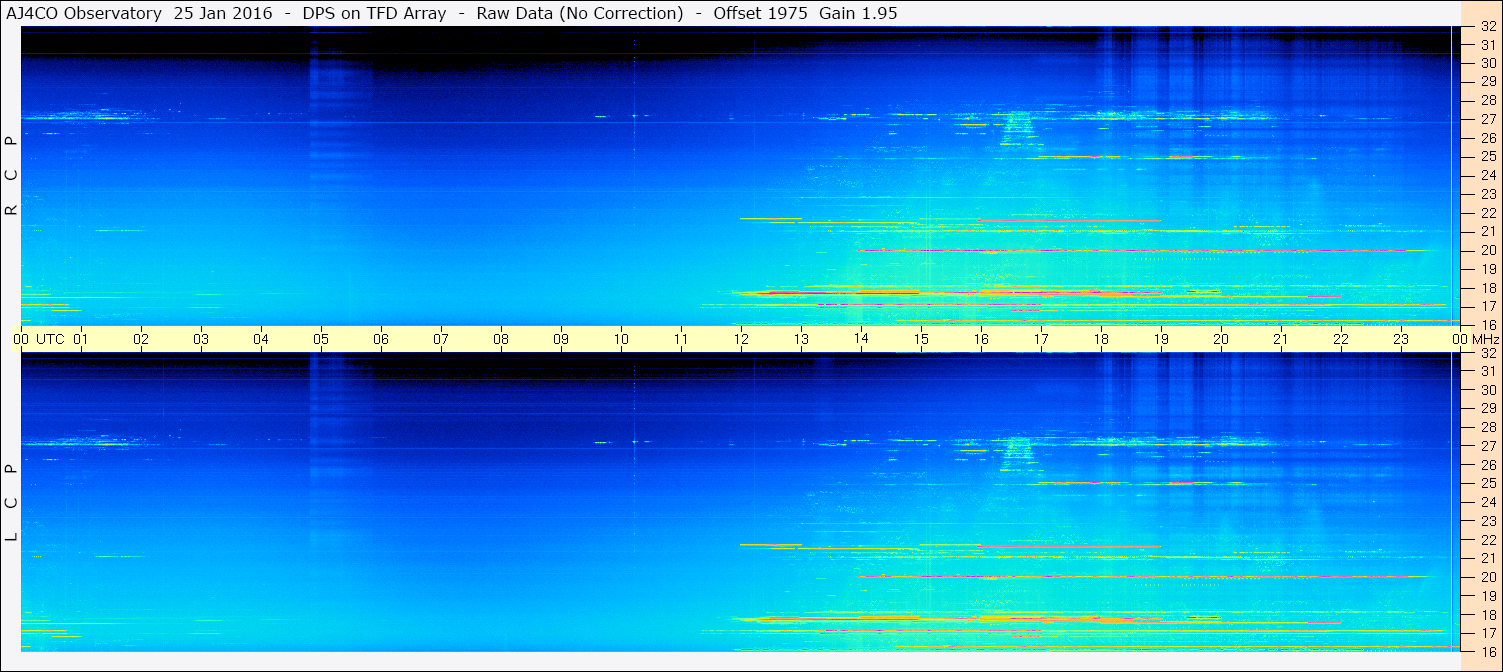Click hour marker 13 on the time axis
The height and width of the screenshot is (672, 1503).
click(801, 339)
